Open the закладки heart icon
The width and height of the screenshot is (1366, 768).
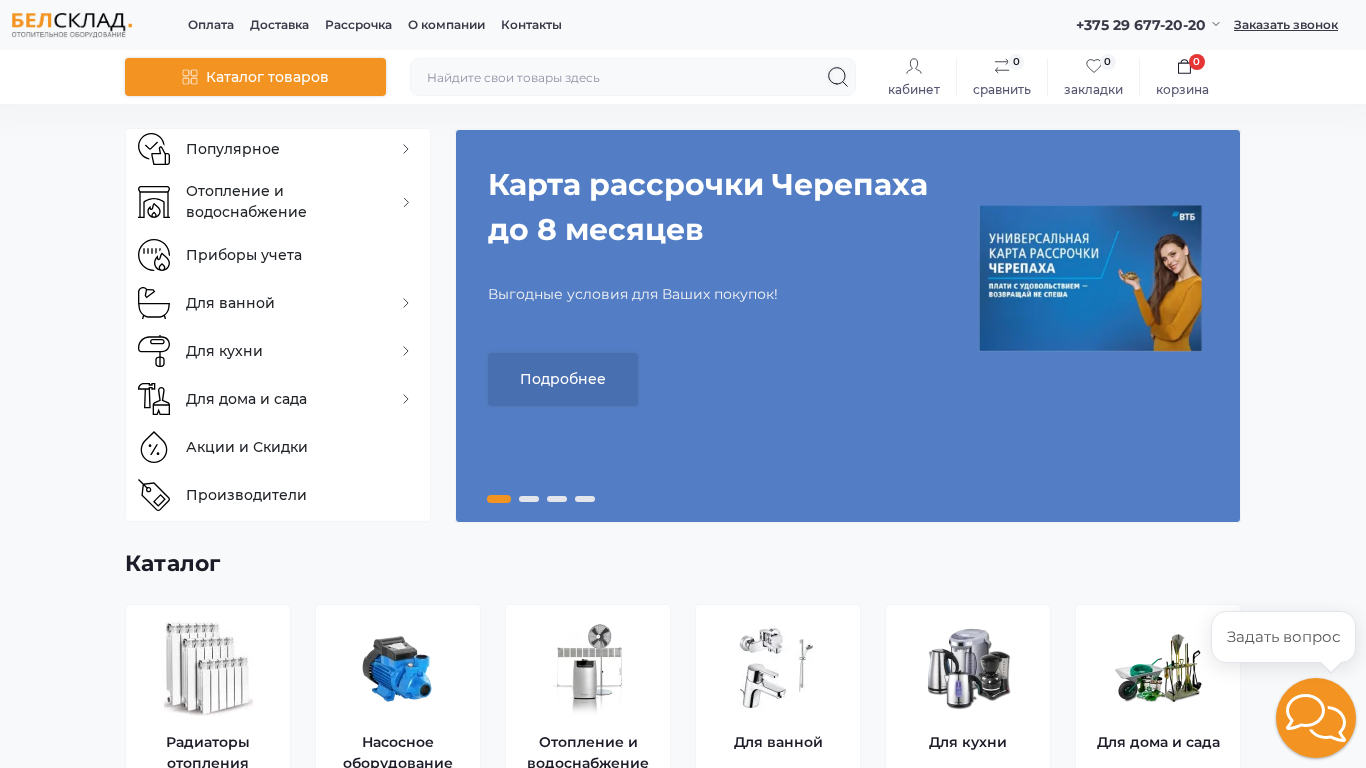click(x=1094, y=66)
